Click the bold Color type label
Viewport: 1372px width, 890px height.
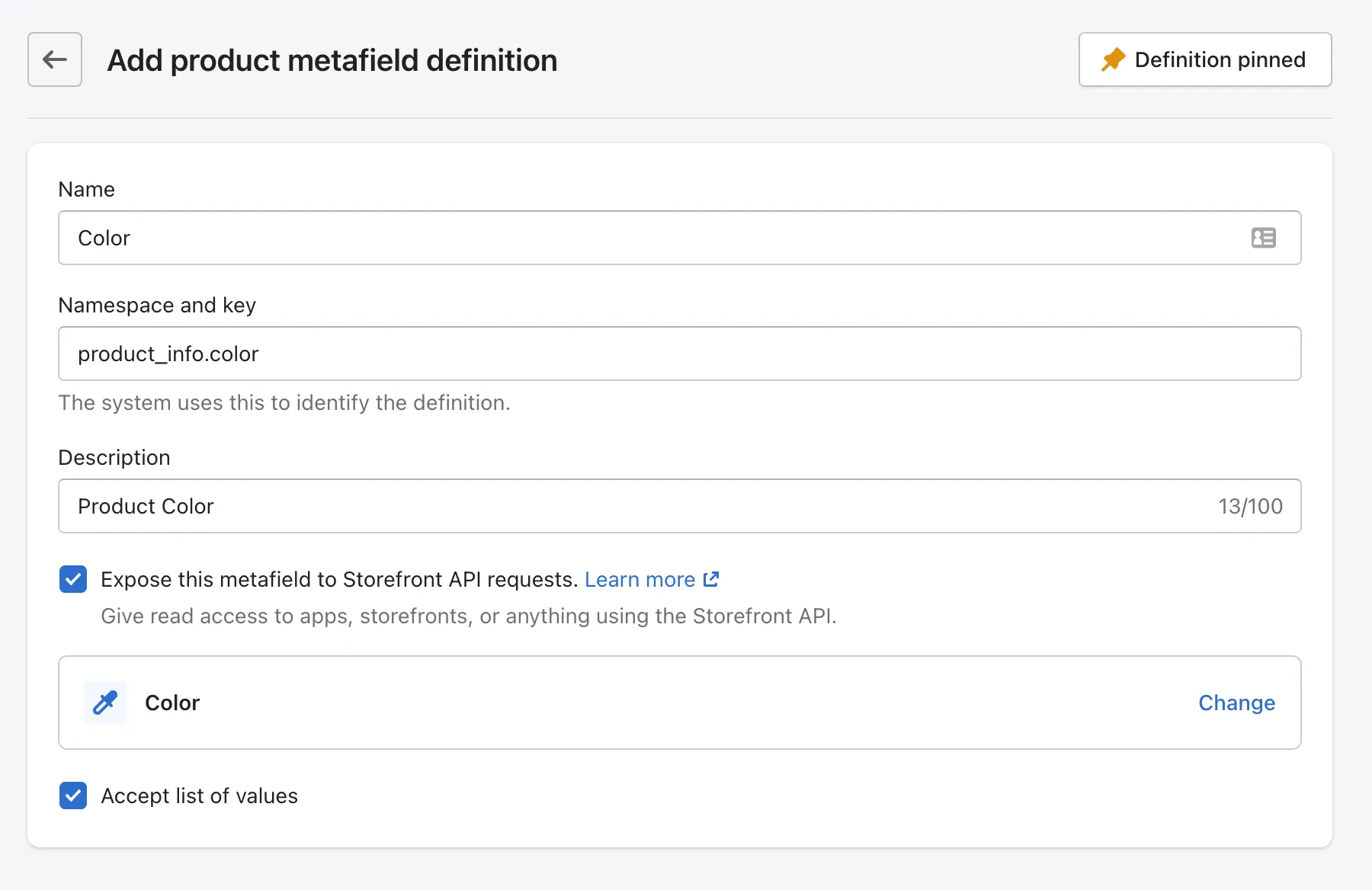pyautogui.click(x=172, y=703)
